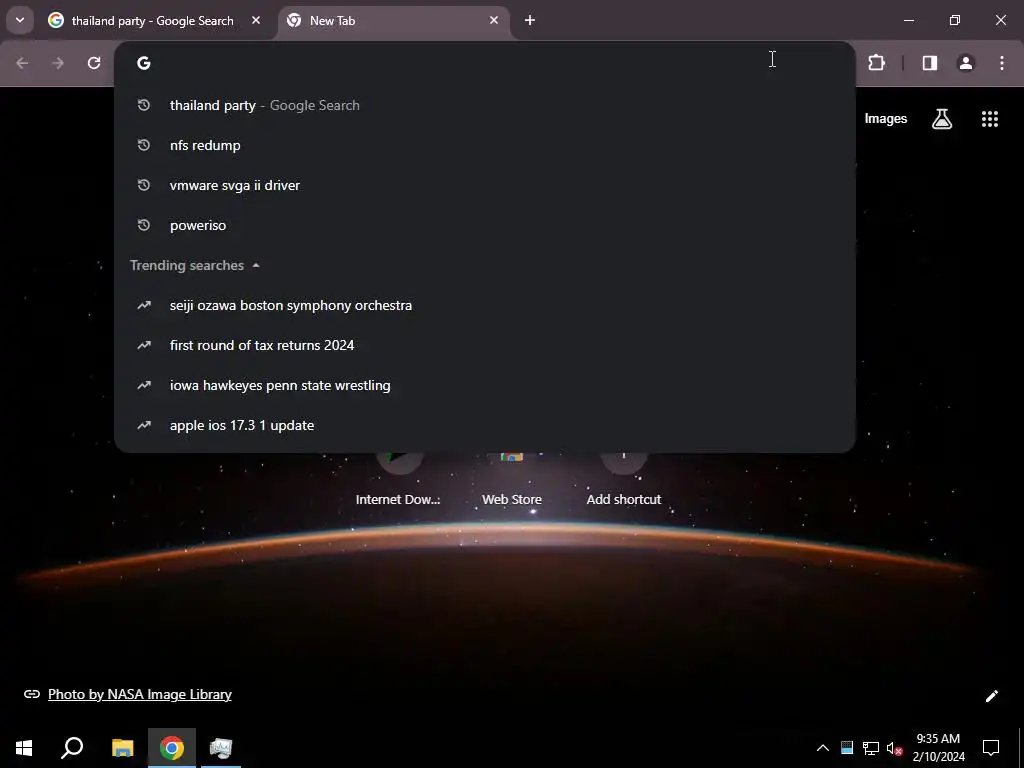Open a new tab with plus button
Screen dimensions: 1024x768
[x=530, y=20]
